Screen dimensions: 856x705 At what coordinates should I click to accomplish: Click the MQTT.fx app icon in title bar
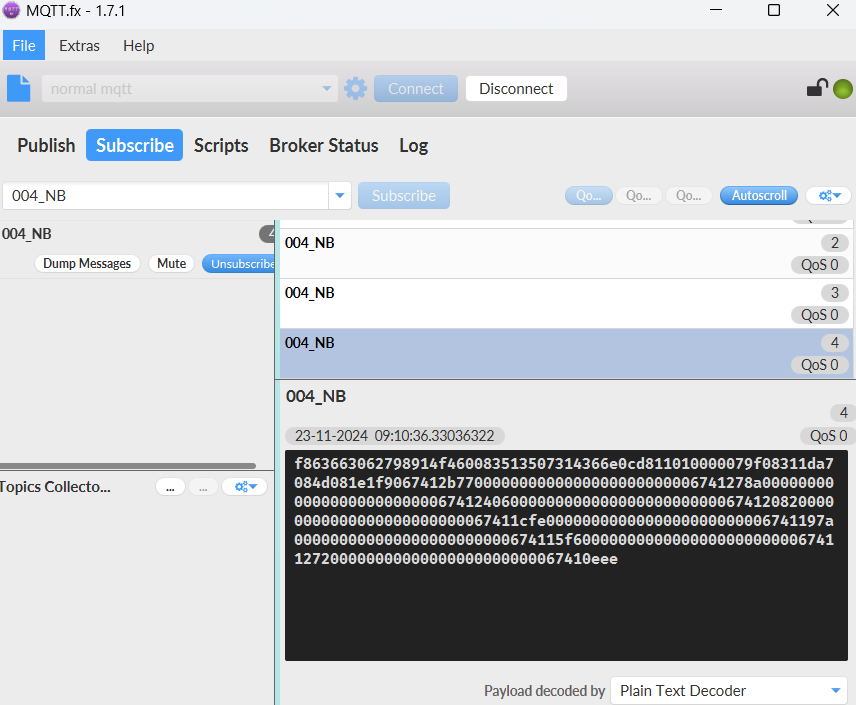point(11,10)
